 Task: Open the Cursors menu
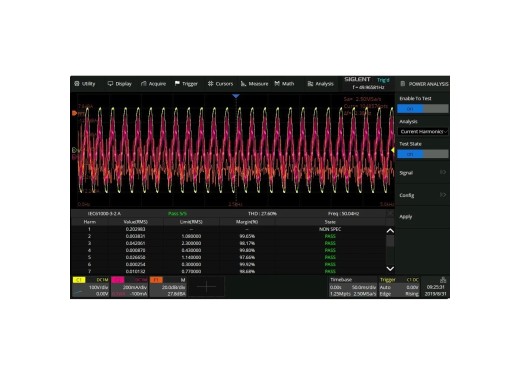pos(220,84)
